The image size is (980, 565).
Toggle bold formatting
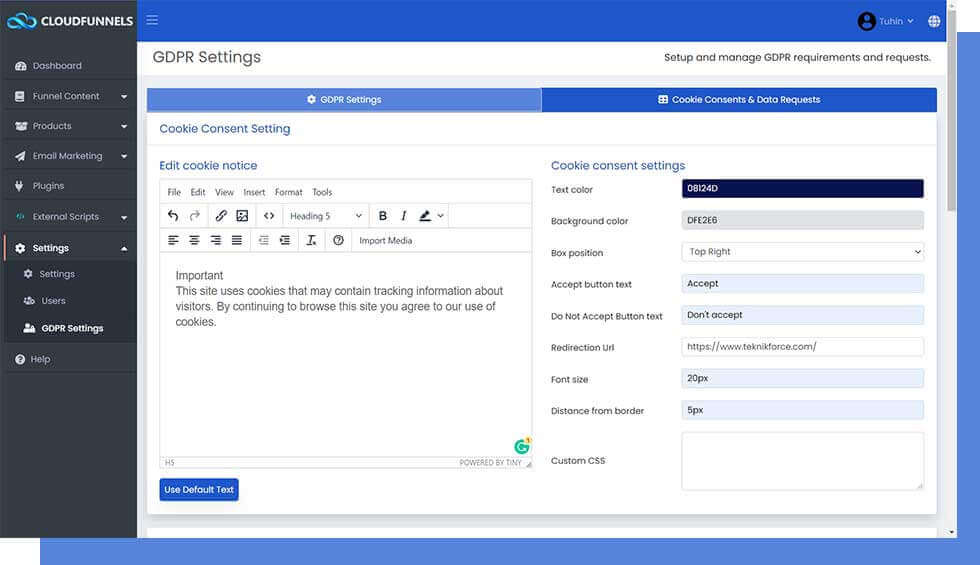[382, 216]
